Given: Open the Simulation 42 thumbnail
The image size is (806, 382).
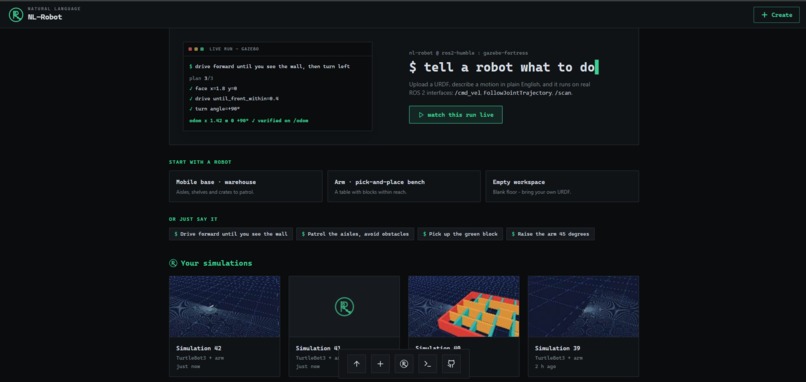Looking at the screenshot, I should pyautogui.click(x=225, y=306).
